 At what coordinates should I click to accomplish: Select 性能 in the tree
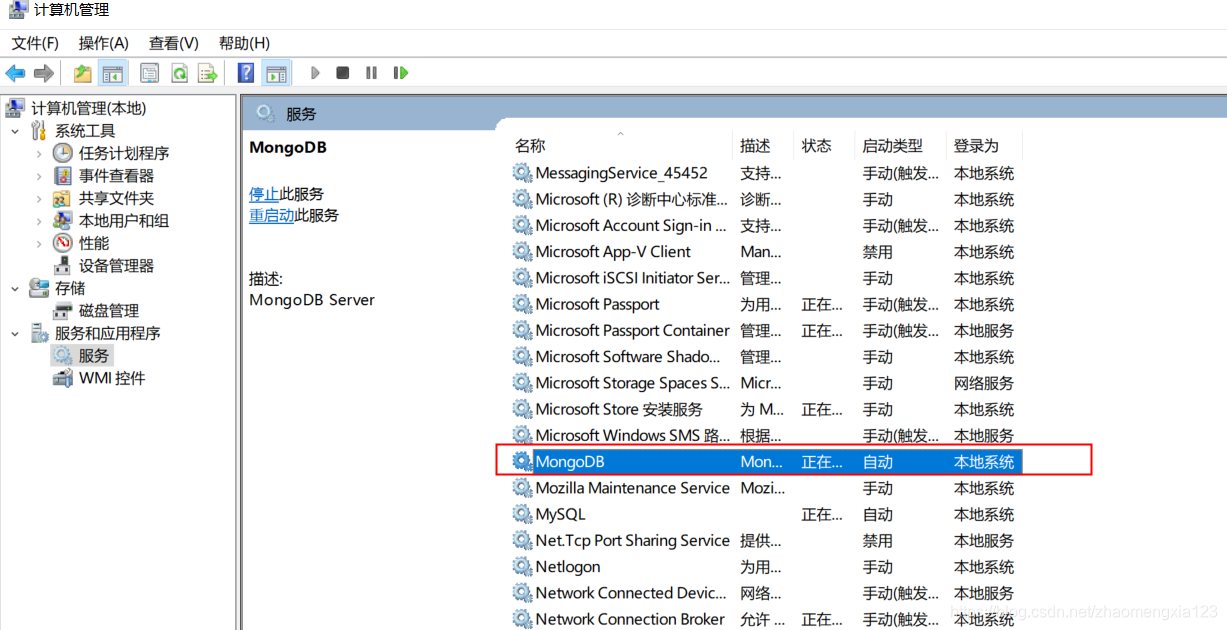pos(94,243)
